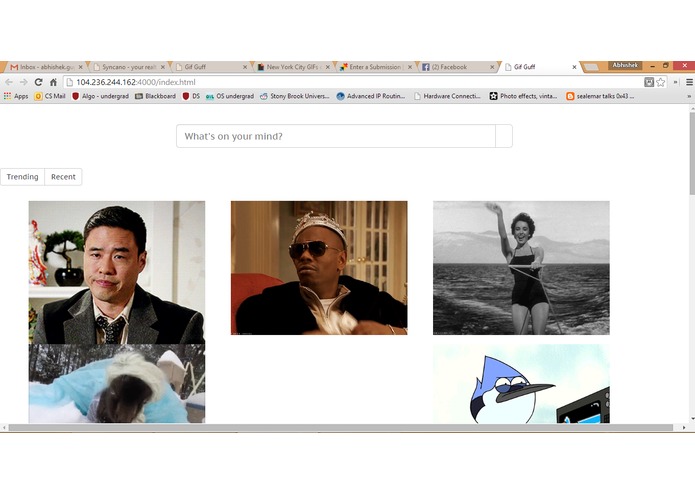Show hidden extensions via the chevron icon
The width and height of the screenshot is (695, 494).
[676, 82]
